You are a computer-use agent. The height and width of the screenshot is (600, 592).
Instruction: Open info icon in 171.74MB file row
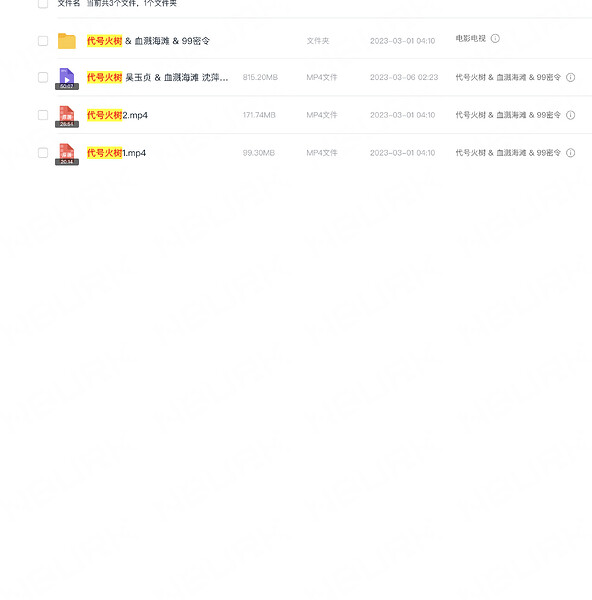tap(571, 115)
